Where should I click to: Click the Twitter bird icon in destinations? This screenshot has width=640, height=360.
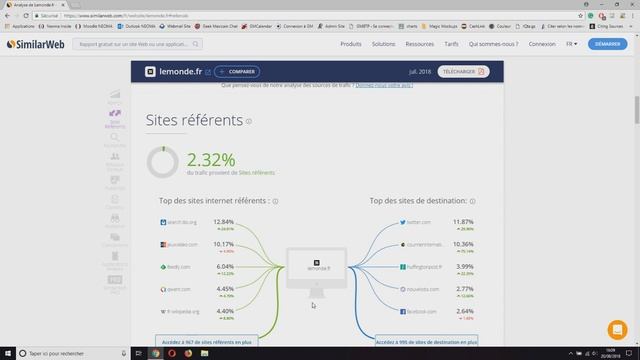[402, 222]
